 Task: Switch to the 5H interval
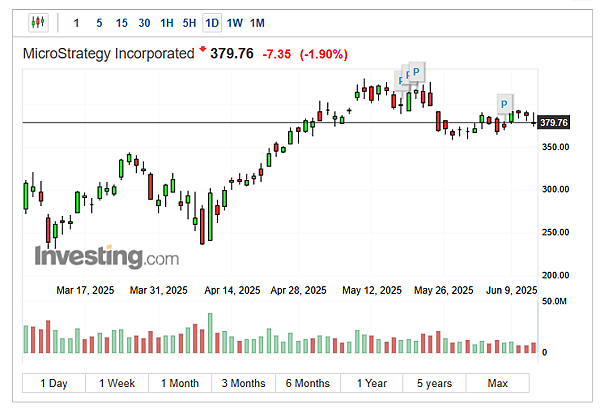pos(189,23)
